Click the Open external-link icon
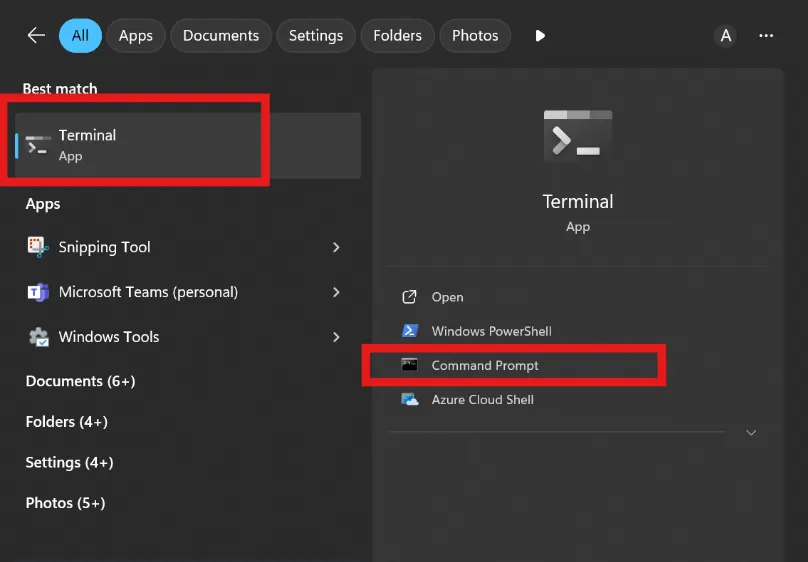This screenshot has width=808, height=562. click(409, 297)
